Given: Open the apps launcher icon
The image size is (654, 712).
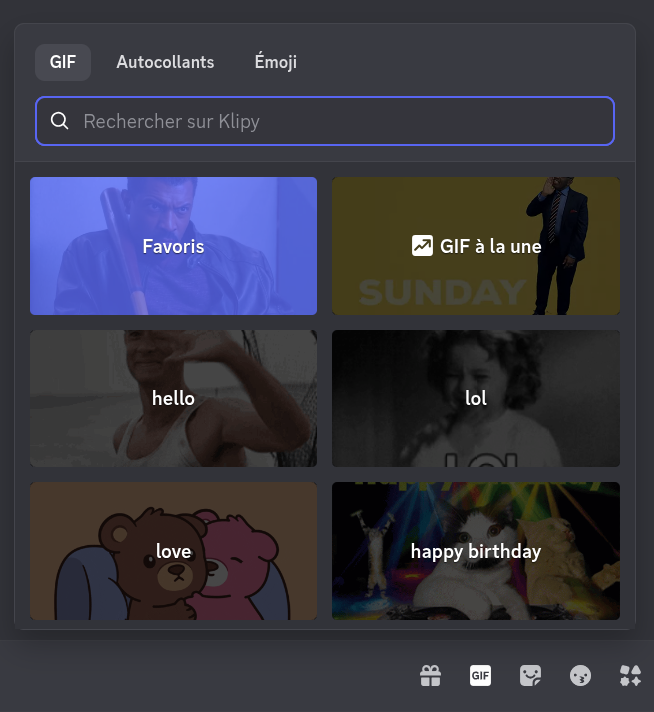Looking at the screenshot, I should tap(630, 676).
